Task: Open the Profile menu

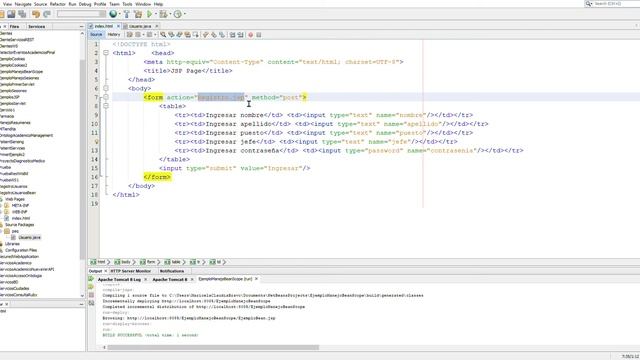Action: pyautogui.click(x=100, y=4)
